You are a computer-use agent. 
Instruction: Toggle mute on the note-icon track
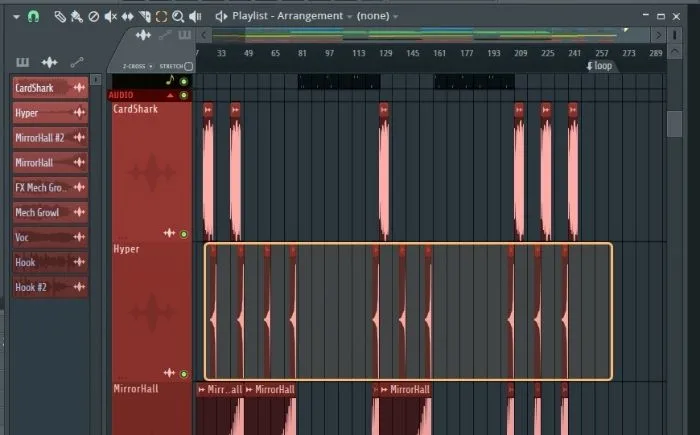(x=183, y=81)
